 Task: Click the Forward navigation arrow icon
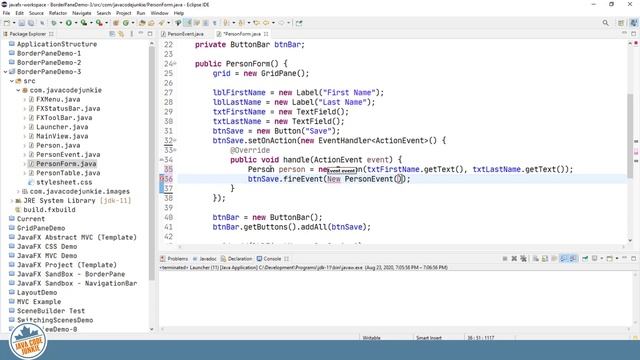point(281,23)
